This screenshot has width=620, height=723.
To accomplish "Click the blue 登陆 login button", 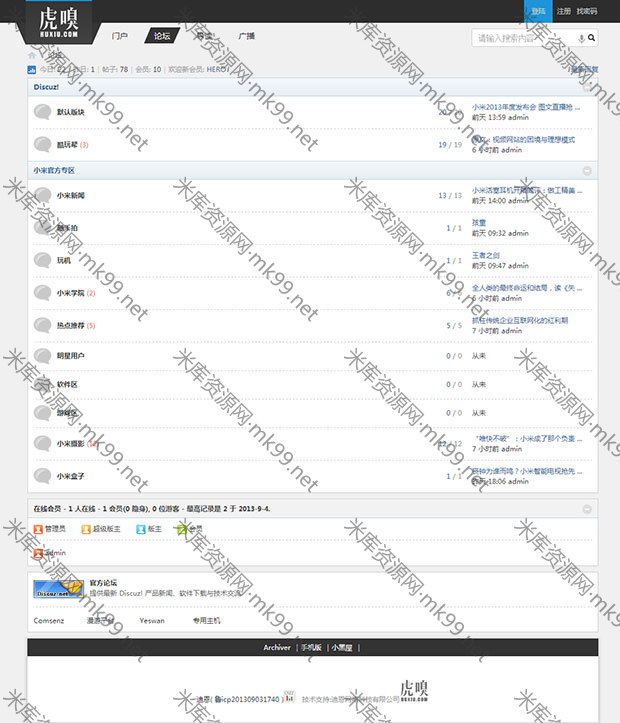I will (x=538, y=11).
